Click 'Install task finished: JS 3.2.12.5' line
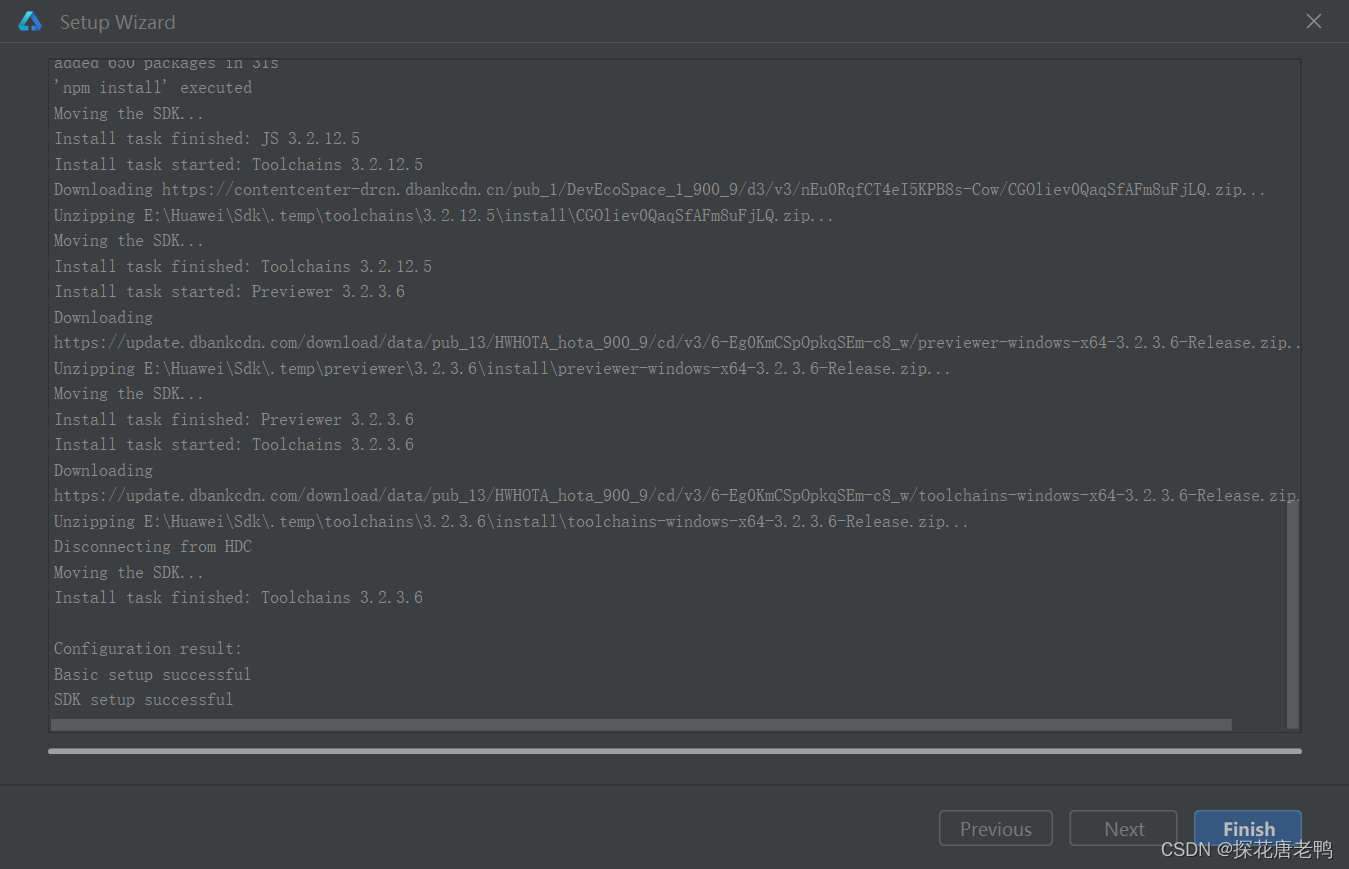 [207, 139]
